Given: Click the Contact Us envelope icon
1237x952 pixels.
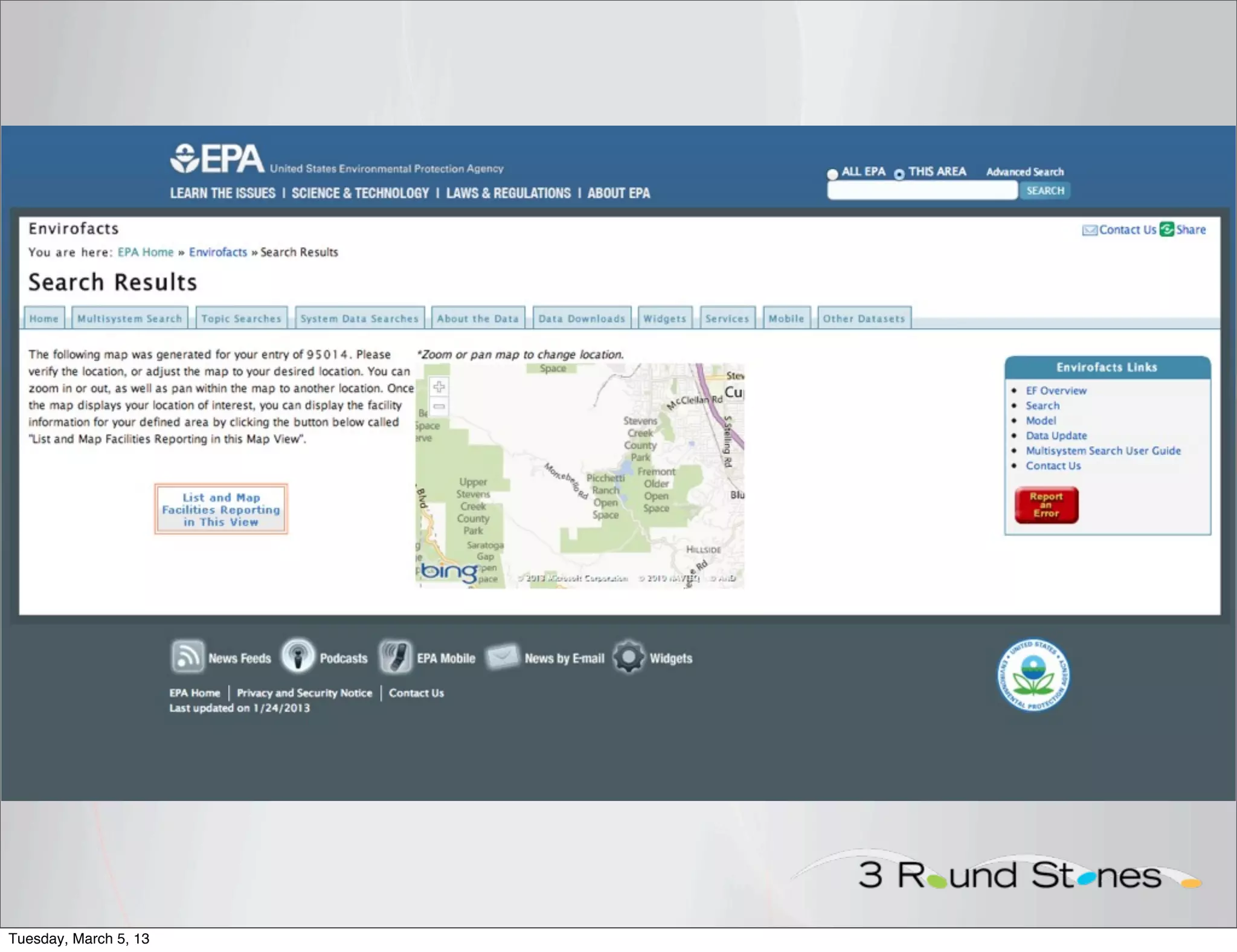Looking at the screenshot, I should coord(1090,230).
